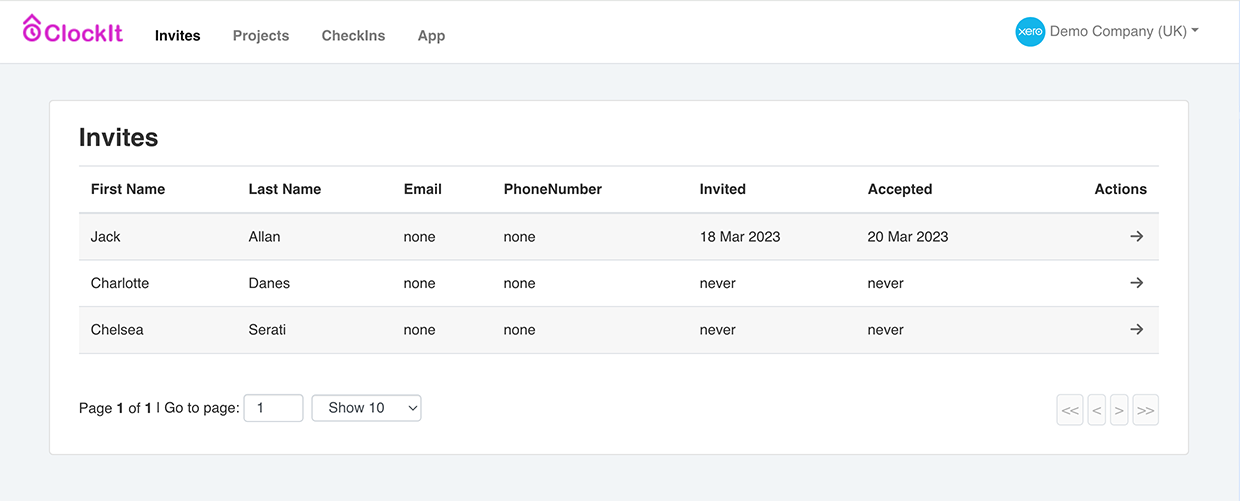Open Chelsea Serati's action arrow
The image size is (1240, 501).
pos(1136,330)
